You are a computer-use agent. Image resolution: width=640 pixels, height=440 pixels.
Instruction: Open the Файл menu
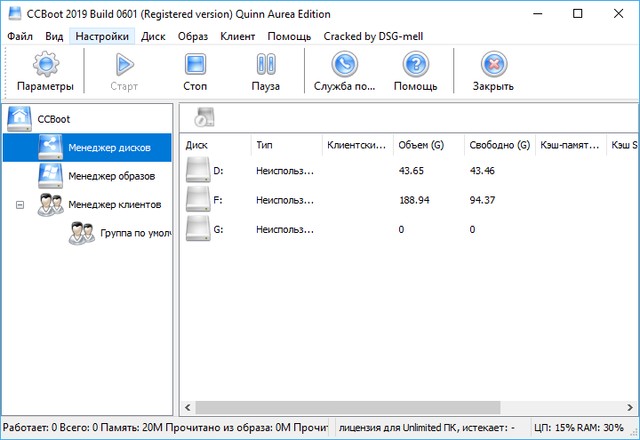click(x=19, y=36)
